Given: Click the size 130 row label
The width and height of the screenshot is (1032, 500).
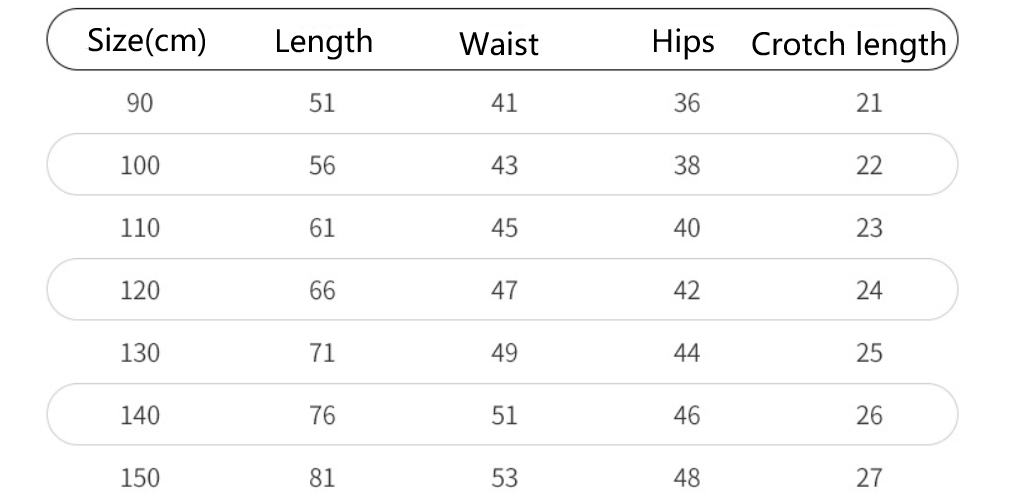Looking at the screenshot, I should tap(140, 353).
